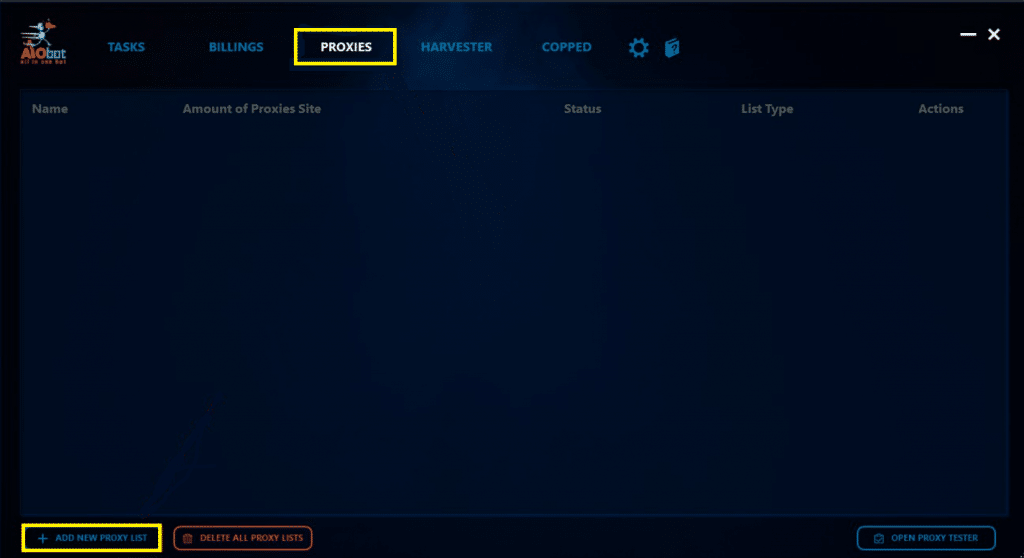Click the Open Proxy Tester label
Screen dimensions: 1024x558
click(x=935, y=538)
